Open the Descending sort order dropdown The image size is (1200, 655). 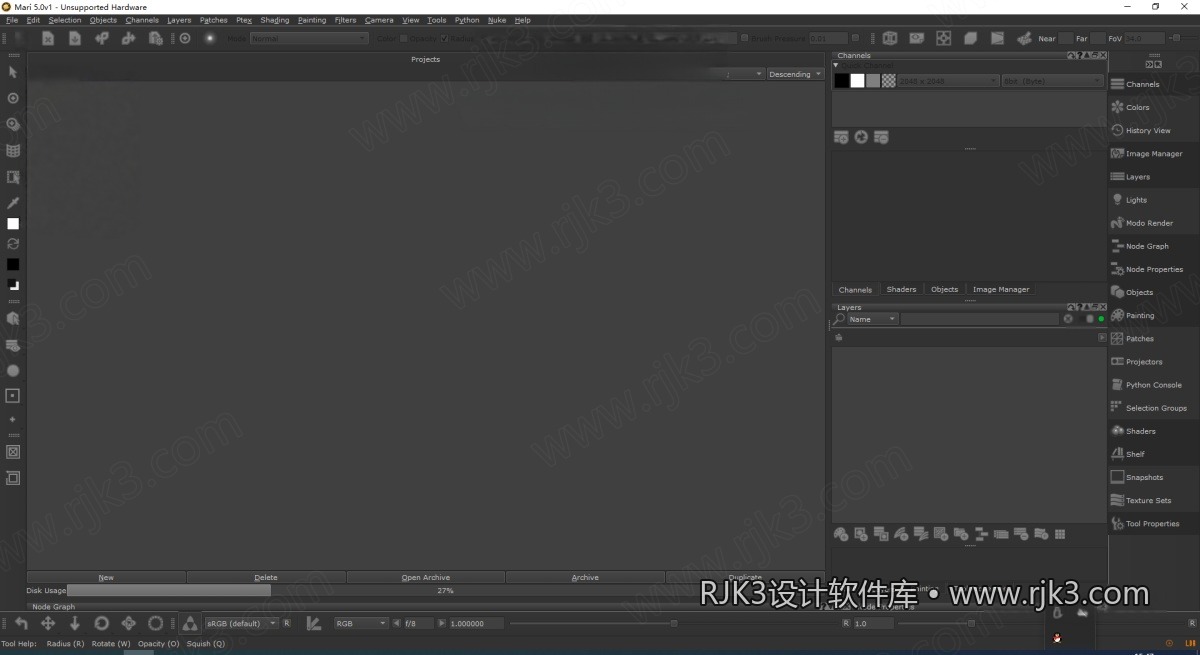tap(795, 74)
